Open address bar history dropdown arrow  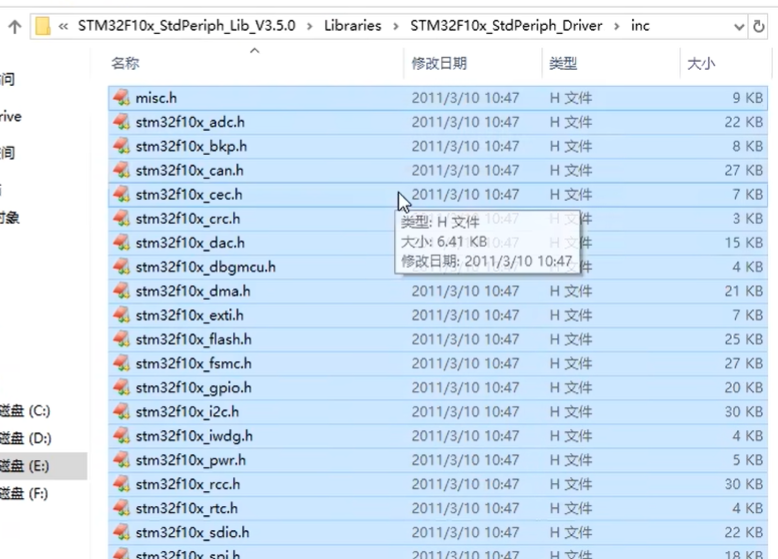pos(739,27)
